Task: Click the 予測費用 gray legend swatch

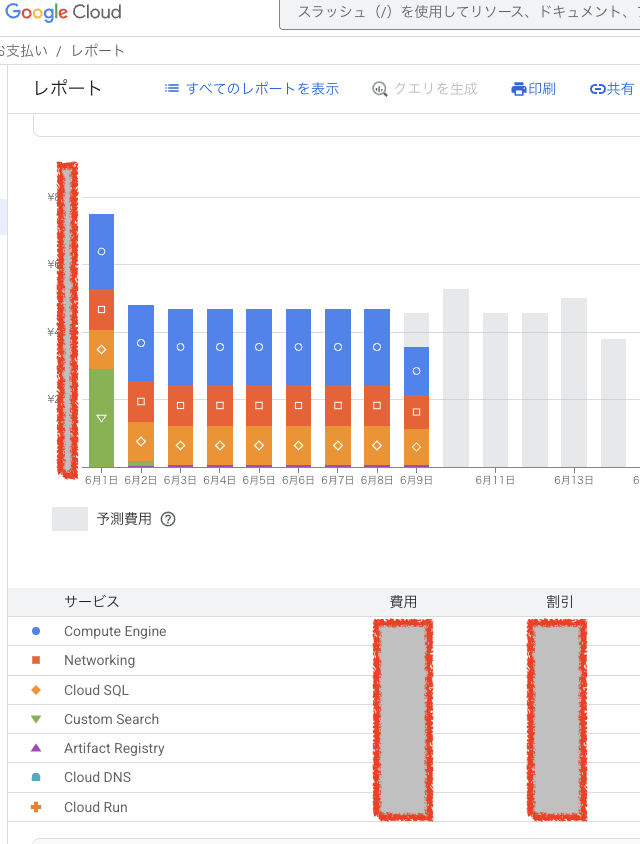Action: click(x=70, y=519)
